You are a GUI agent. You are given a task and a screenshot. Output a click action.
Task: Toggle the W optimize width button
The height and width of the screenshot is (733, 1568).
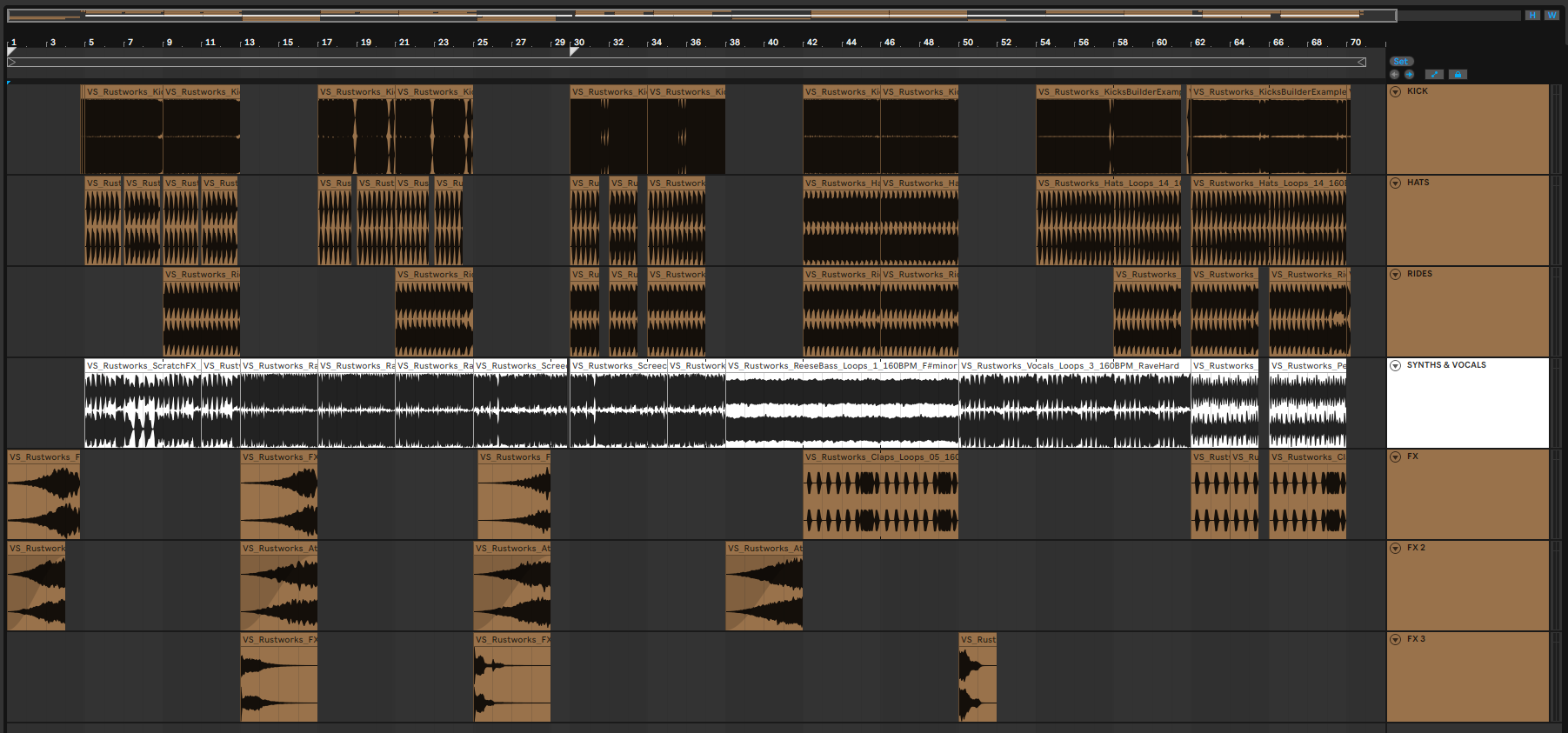click(x=1551, y=15)
